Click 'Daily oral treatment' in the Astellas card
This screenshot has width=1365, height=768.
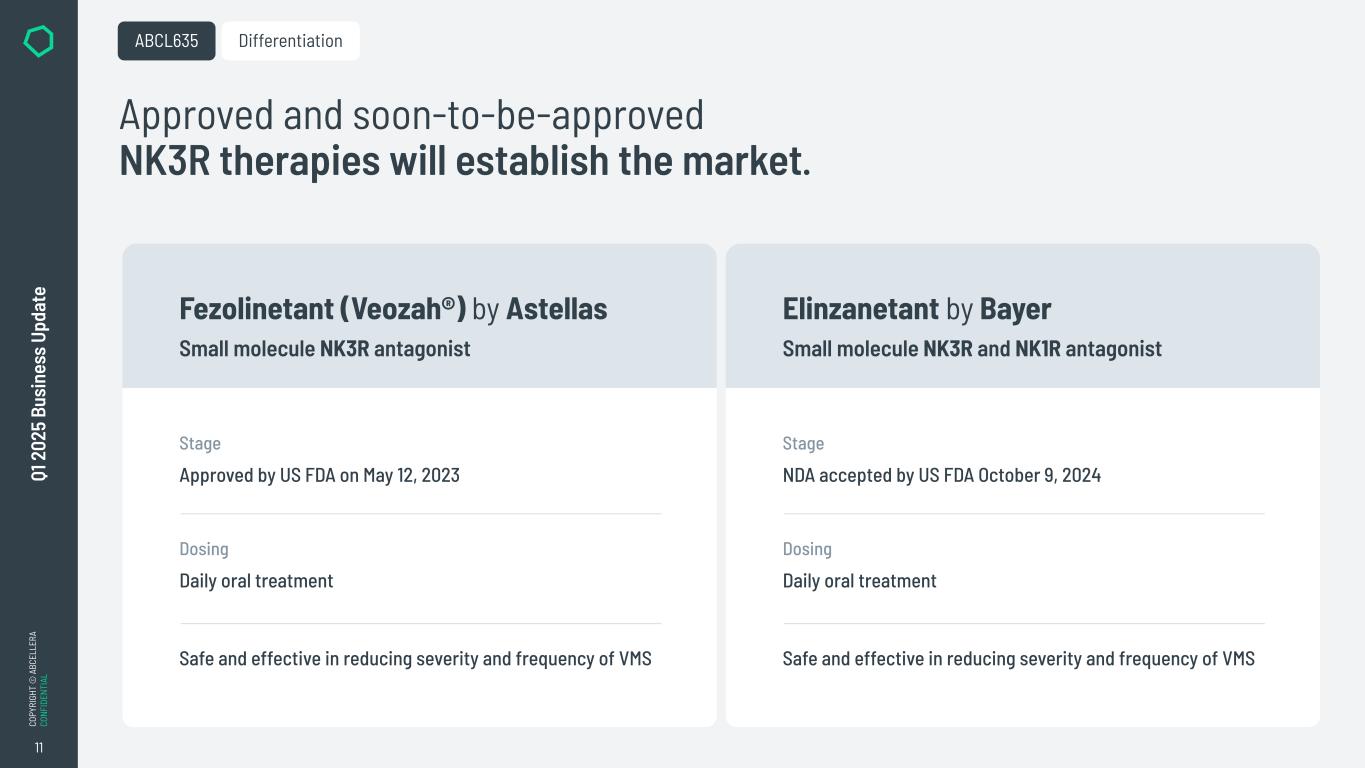click(256, 581)
